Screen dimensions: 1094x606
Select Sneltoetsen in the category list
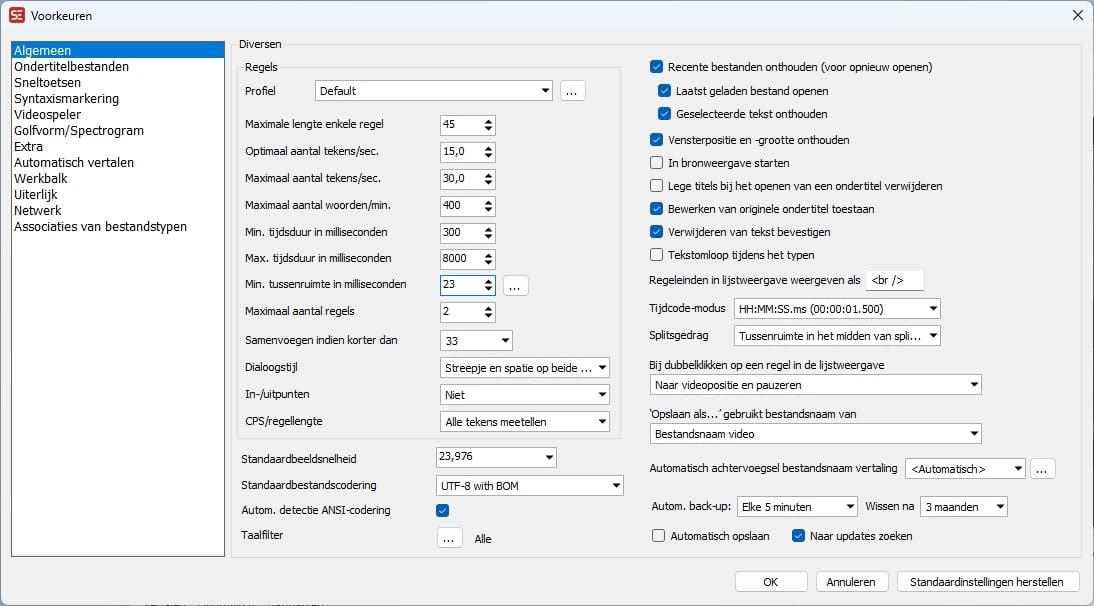coord(48,83)
